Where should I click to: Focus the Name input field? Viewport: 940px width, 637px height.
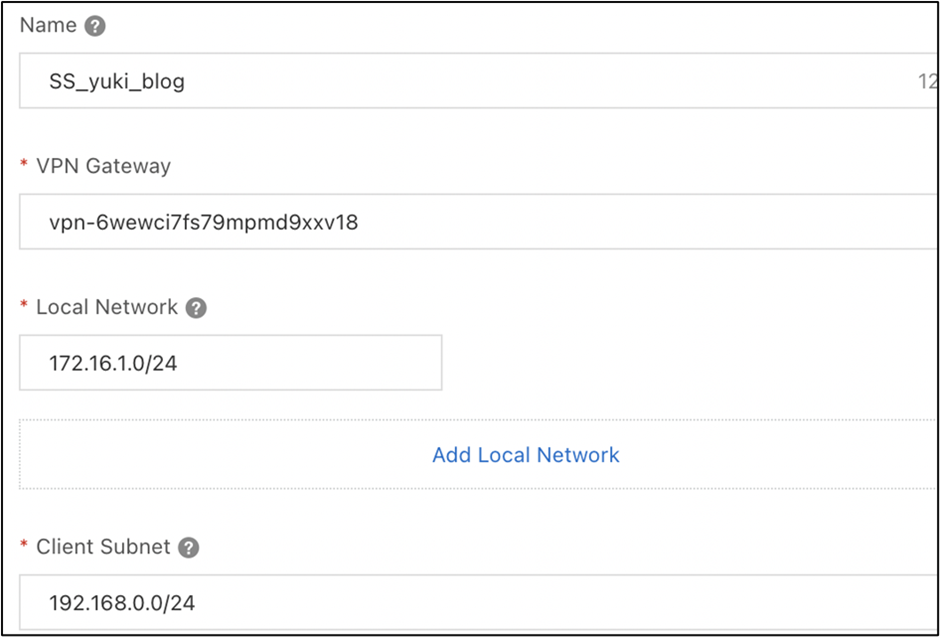[500, 81]
